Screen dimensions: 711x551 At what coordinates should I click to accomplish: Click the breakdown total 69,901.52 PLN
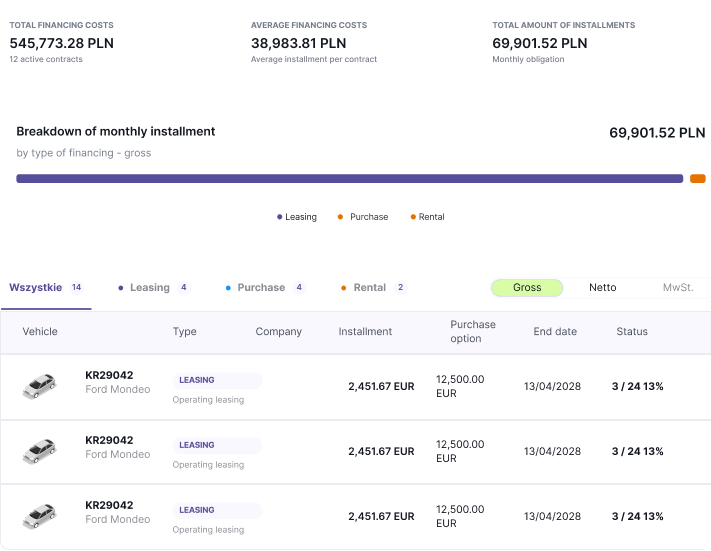pyautogui.click(x=657, y=133)
